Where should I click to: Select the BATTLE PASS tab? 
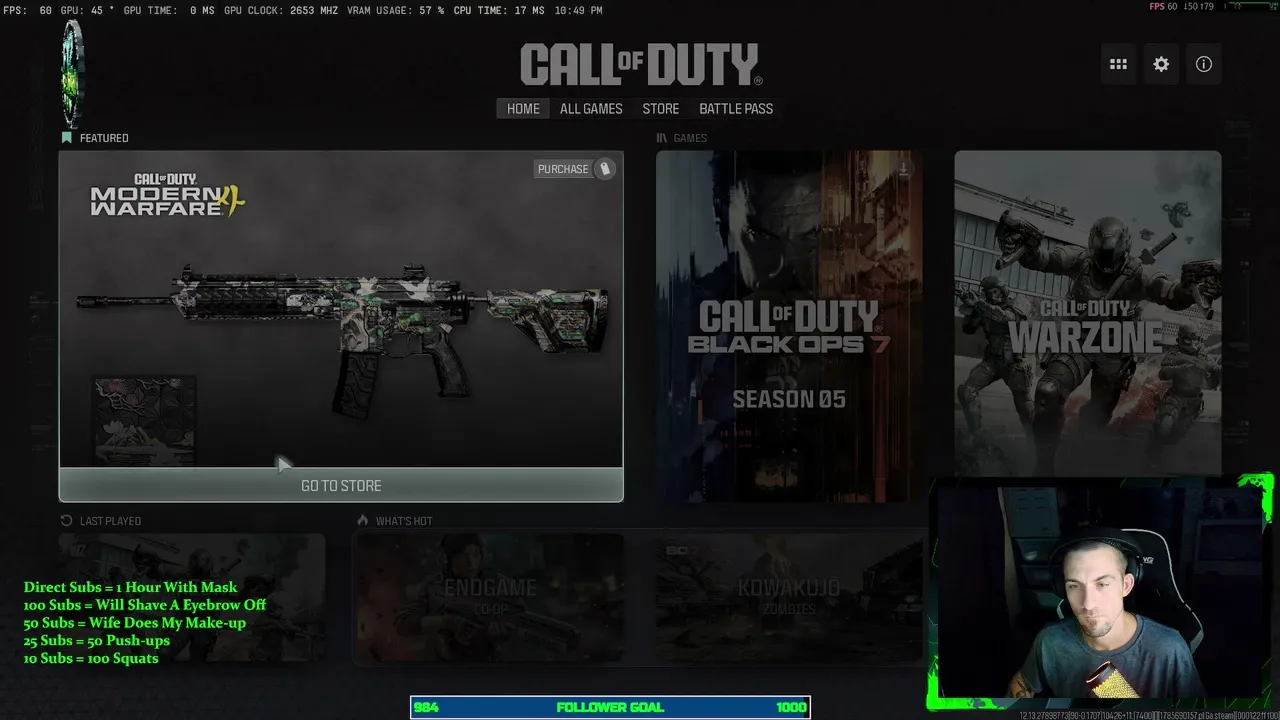pyautogui.click(x=736, y=109)
